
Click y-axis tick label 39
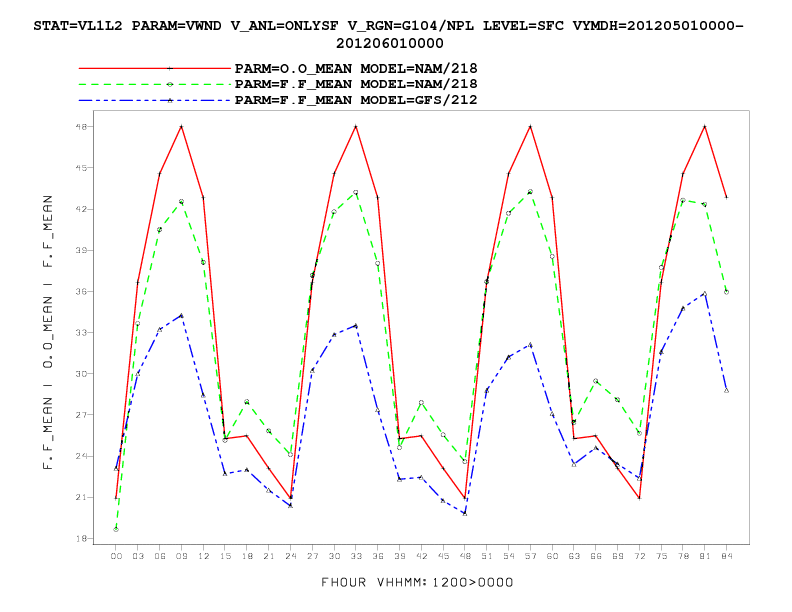point(81,250)
